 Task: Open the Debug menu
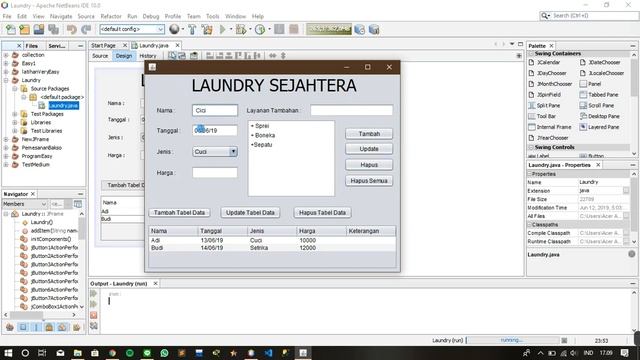pyautogui.click(x=151, y=16)
